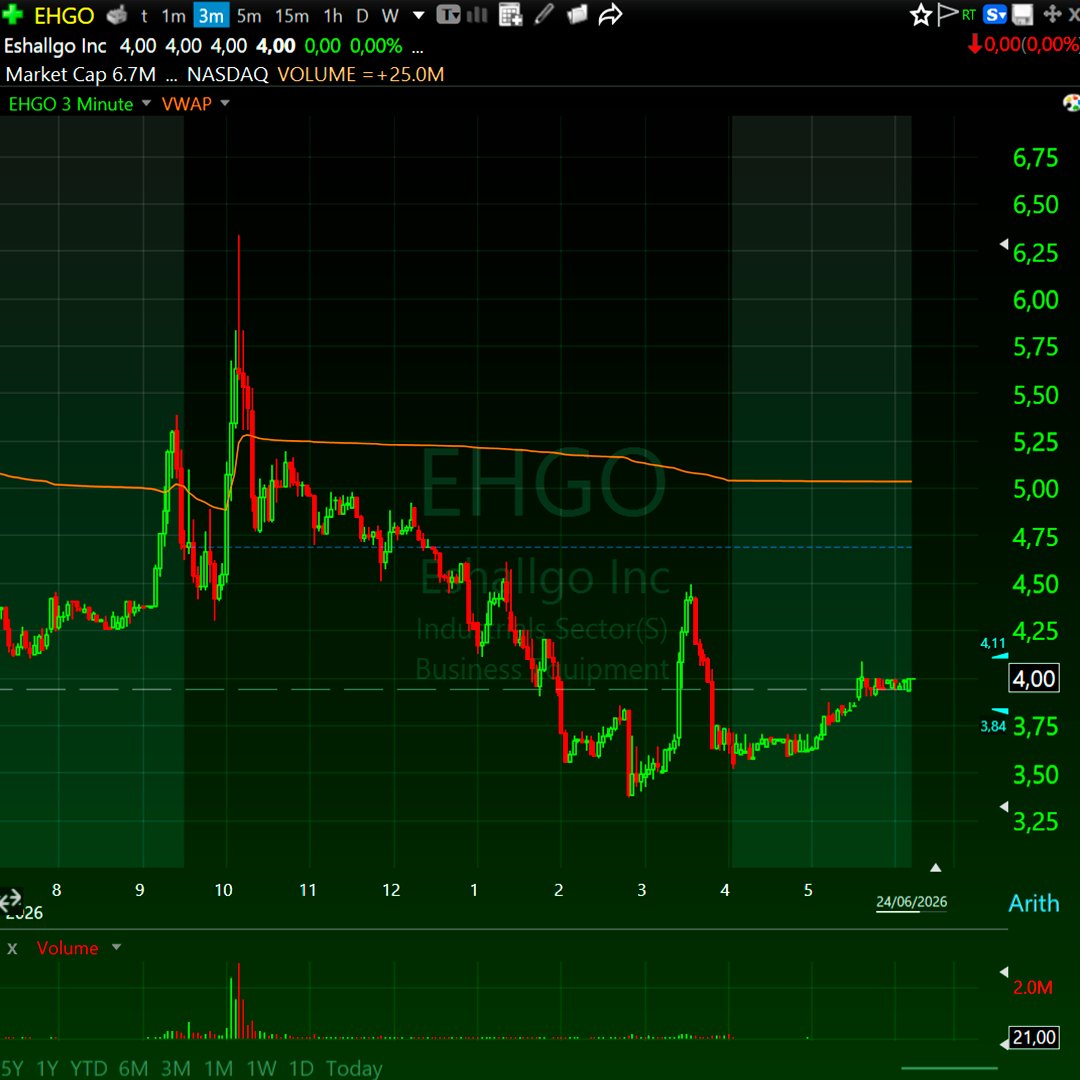Viewport: 1080px width, 1080px height.
Task: Click the floppy disk save icon
Action: coord(1022,14)
